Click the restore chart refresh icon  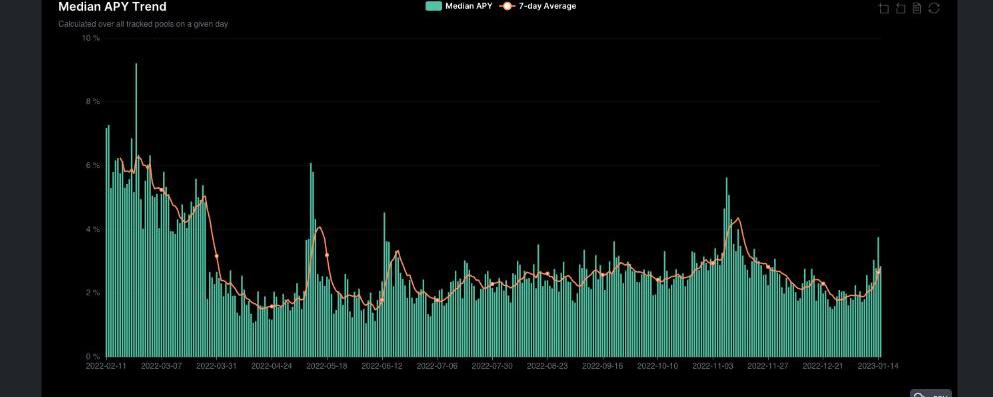pyautogui.click(x=934, y=8)
